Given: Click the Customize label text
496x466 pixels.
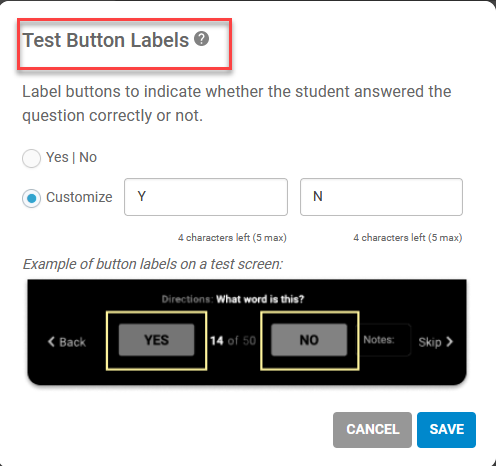Looking at the screenshot, I should [79, 197].
